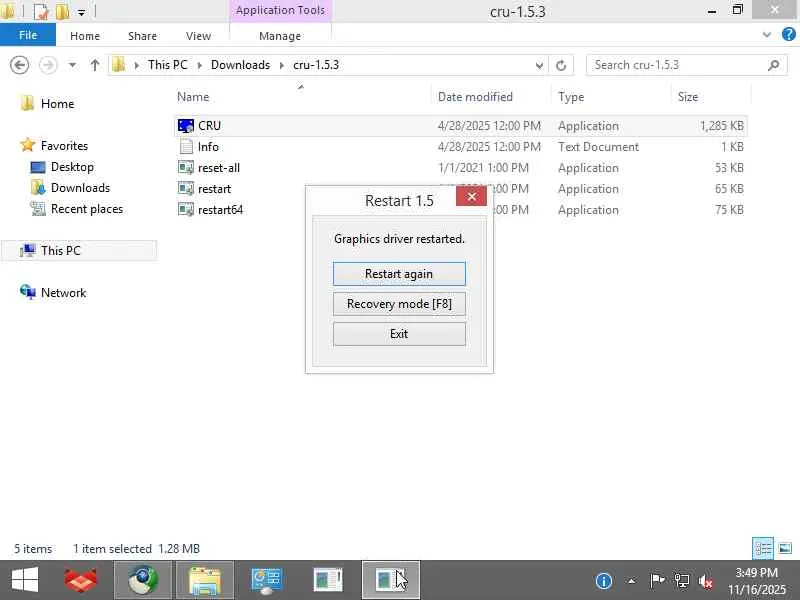
Task: Switch to the Home ribbon tab
Action: pyautogui.click(x=85, y=36)
